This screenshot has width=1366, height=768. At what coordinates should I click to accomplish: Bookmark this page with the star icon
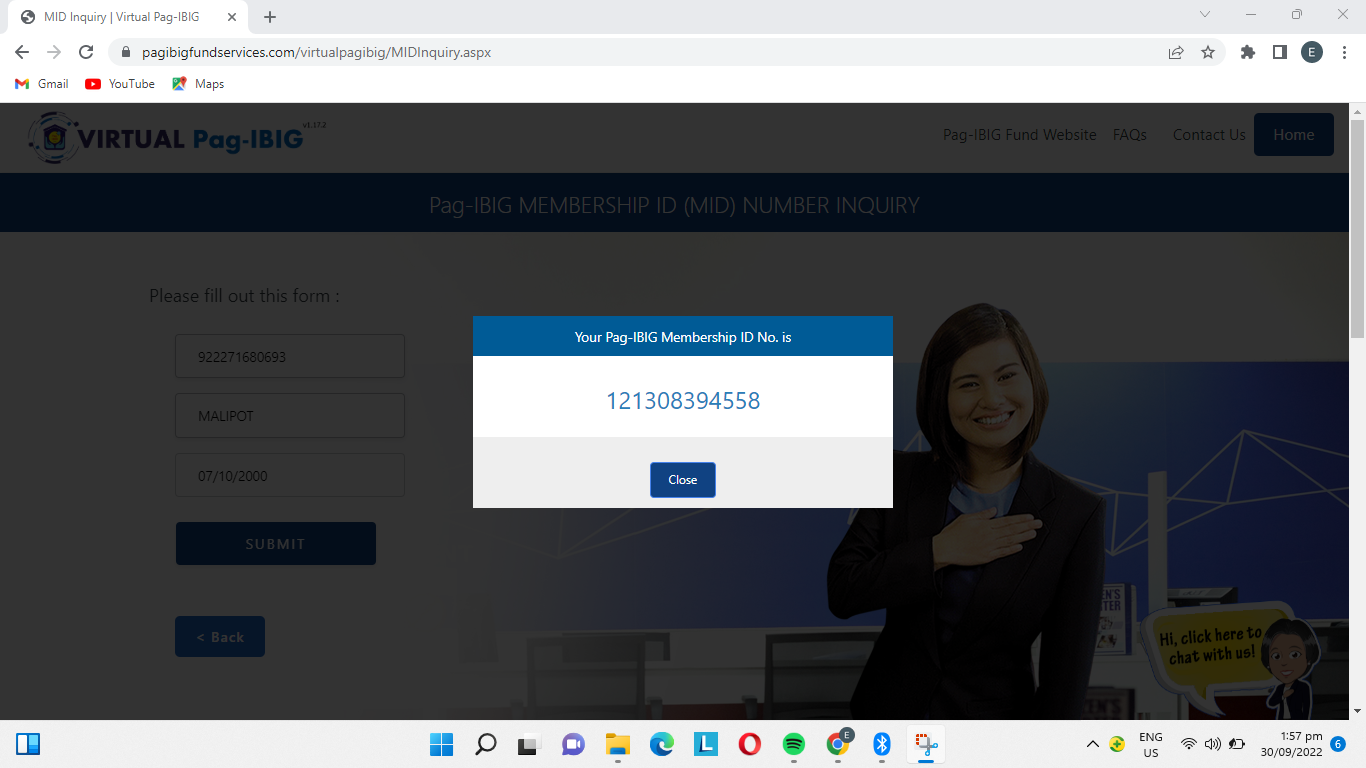(1207, 52)
